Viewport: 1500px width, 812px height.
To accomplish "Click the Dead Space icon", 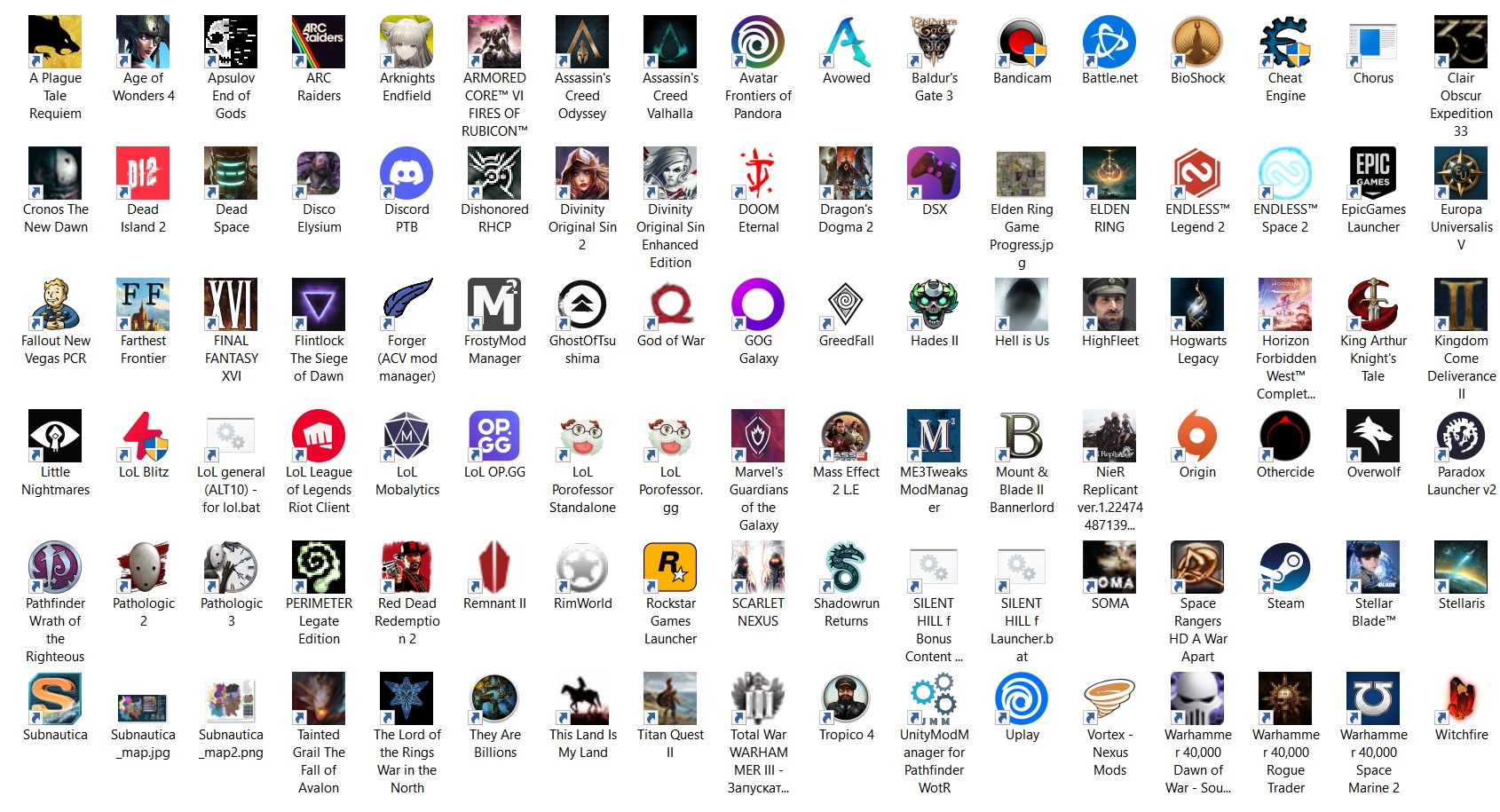I will point(231,173).
